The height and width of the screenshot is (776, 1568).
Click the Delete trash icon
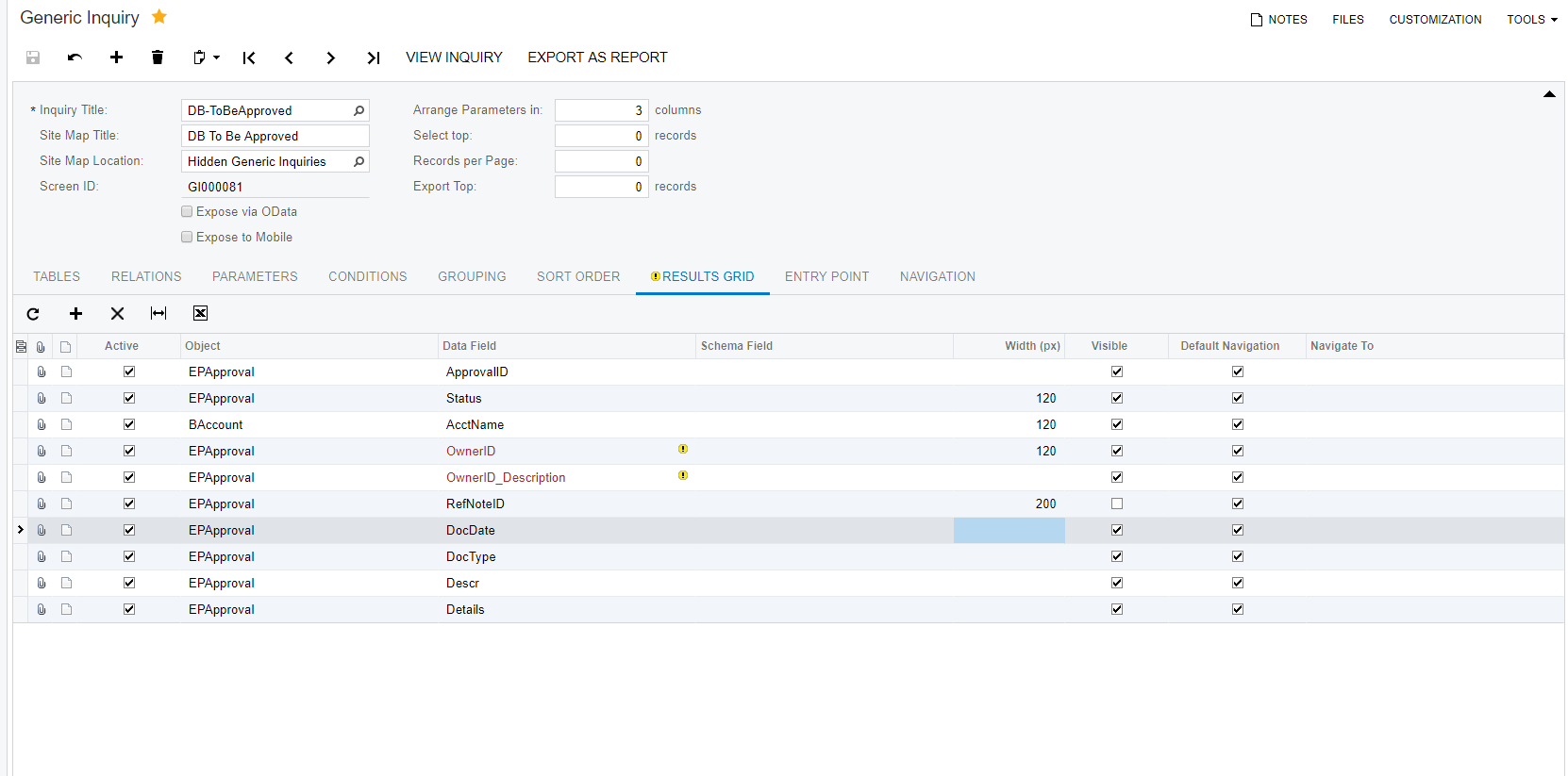158,58
